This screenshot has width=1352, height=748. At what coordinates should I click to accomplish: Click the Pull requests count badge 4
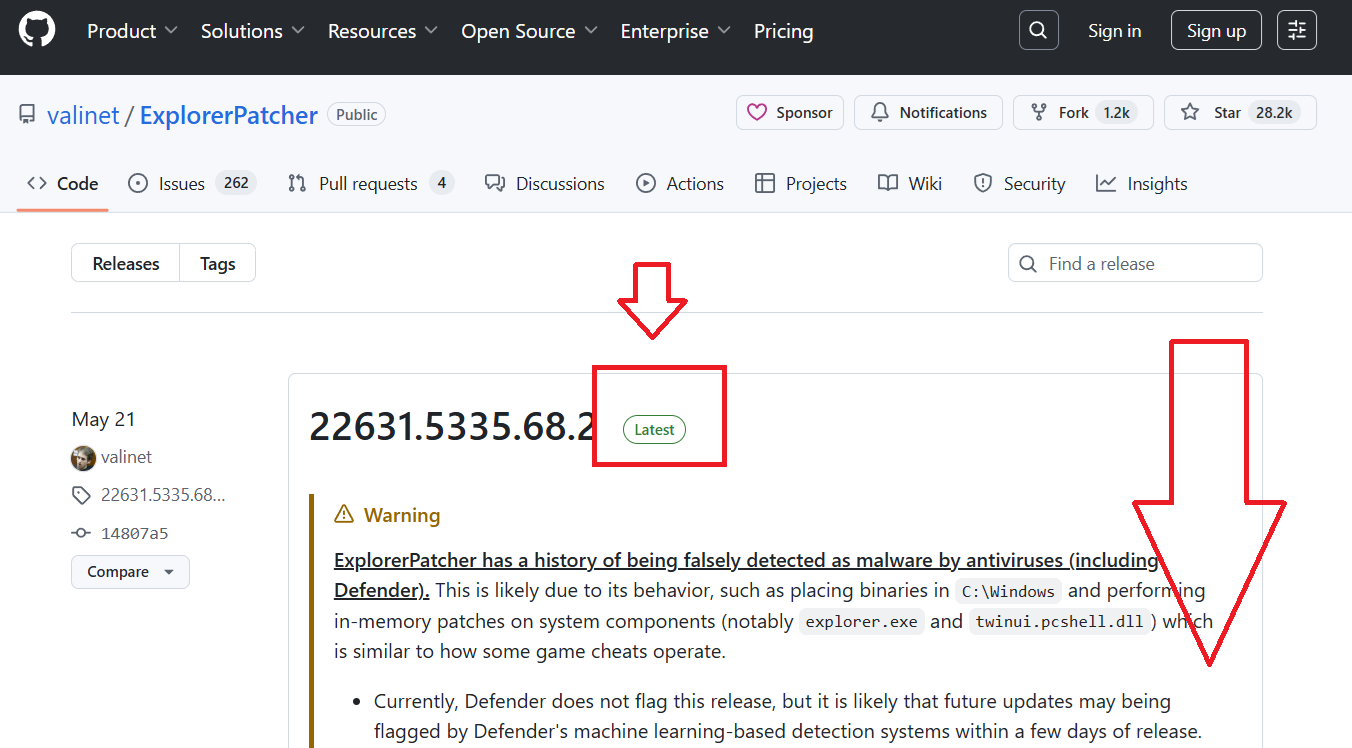click(442, 183)
